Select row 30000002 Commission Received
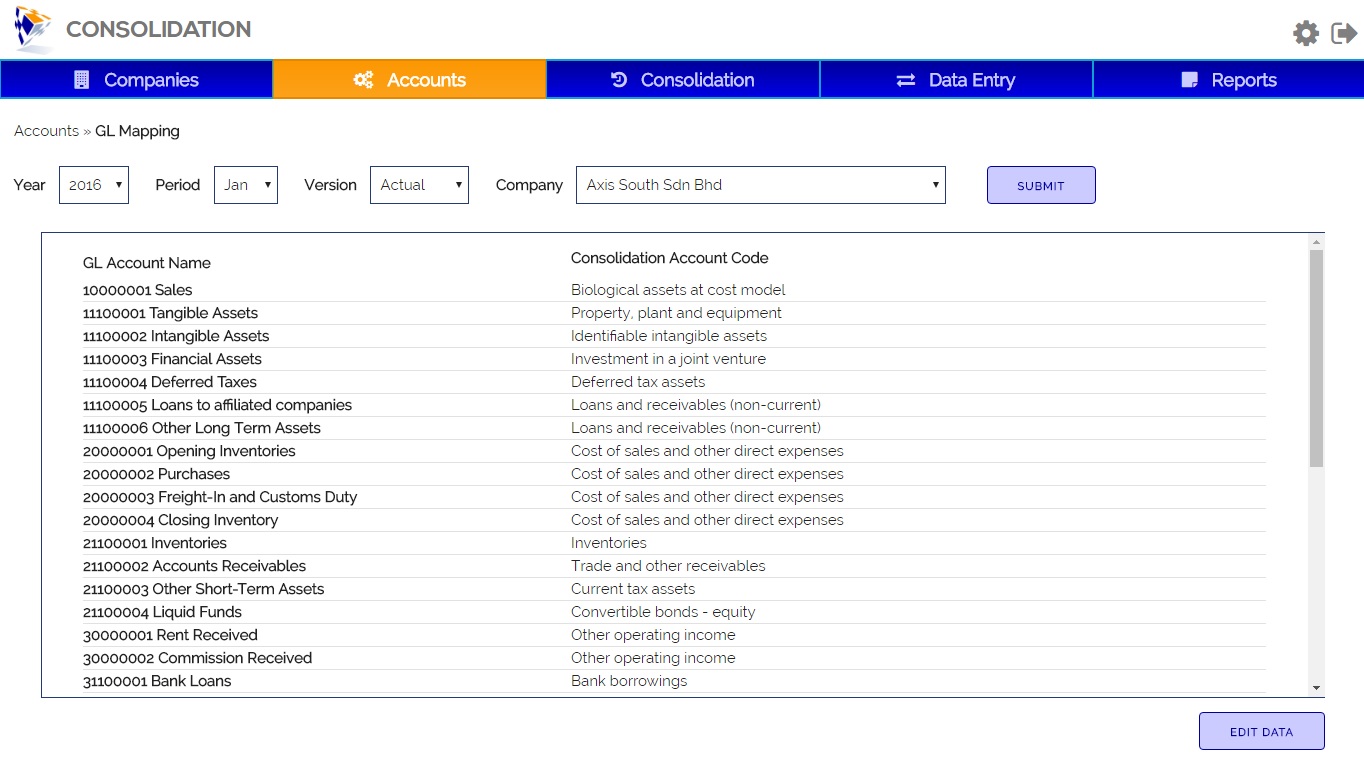Viewport: 1364px width, 766px height. coord(674,658)
